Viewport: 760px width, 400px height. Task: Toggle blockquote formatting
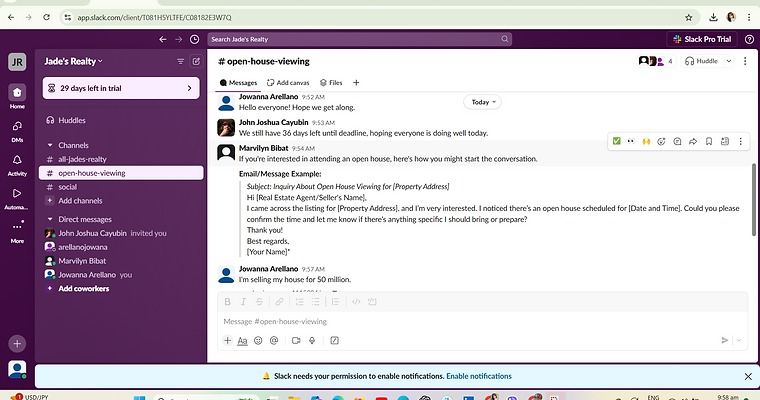335,302
